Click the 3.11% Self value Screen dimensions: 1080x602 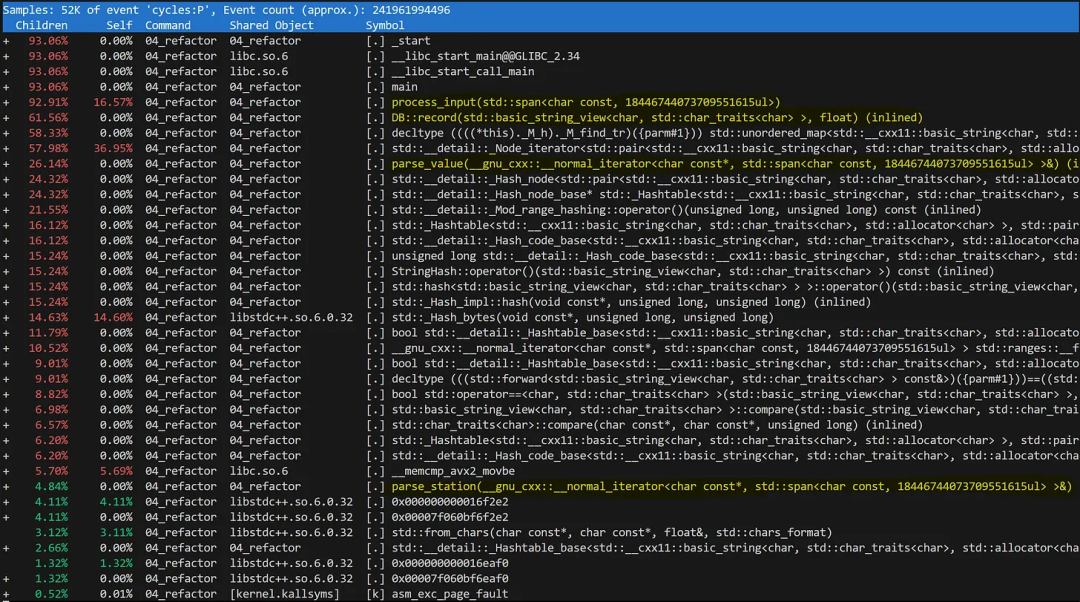click(x=116, y=532)
